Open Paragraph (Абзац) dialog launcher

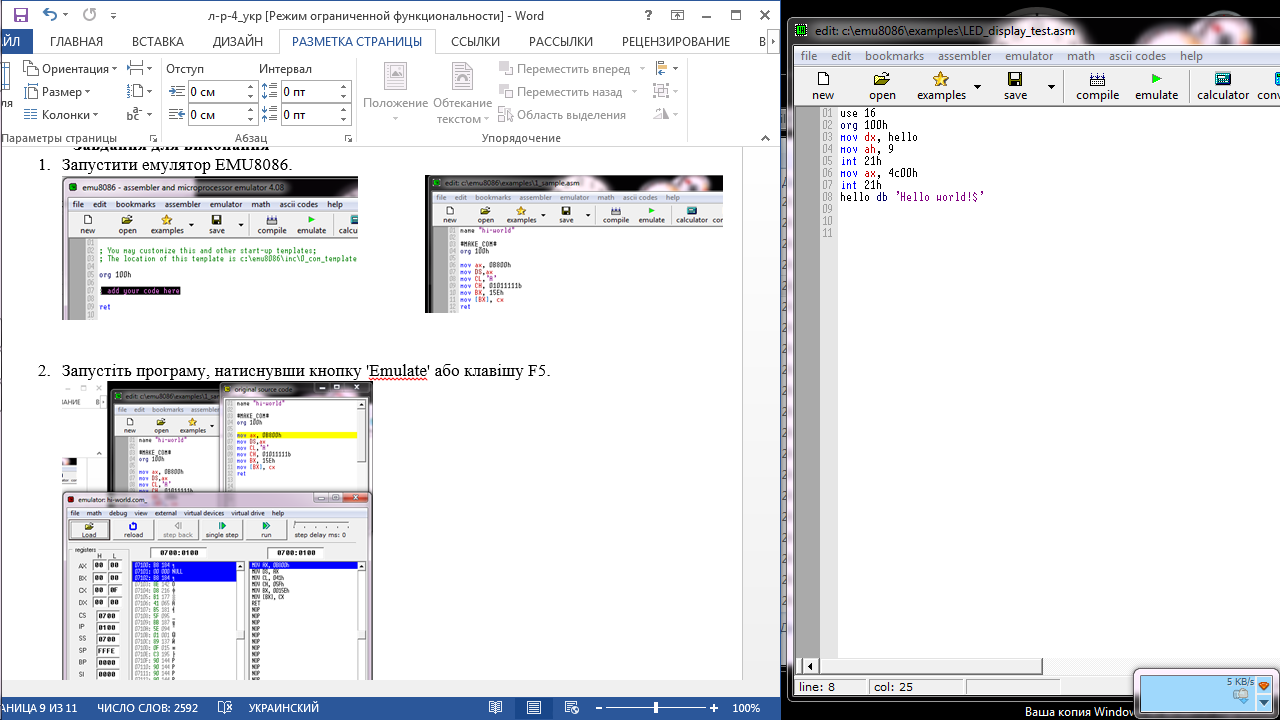[347, 138]
